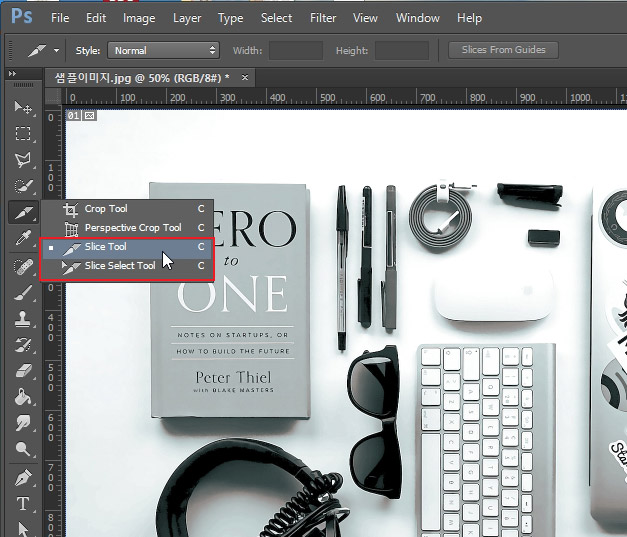Viewport: 627px width, 537px height.
Task: Select the Move tool
Action: [23, 107]
